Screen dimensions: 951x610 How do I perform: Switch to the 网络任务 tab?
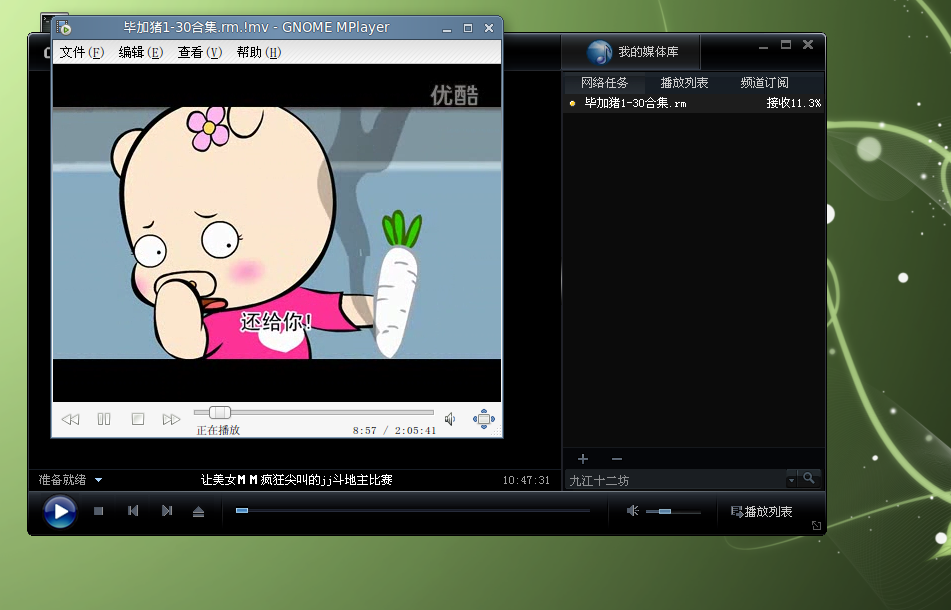(x=604, y=83)
